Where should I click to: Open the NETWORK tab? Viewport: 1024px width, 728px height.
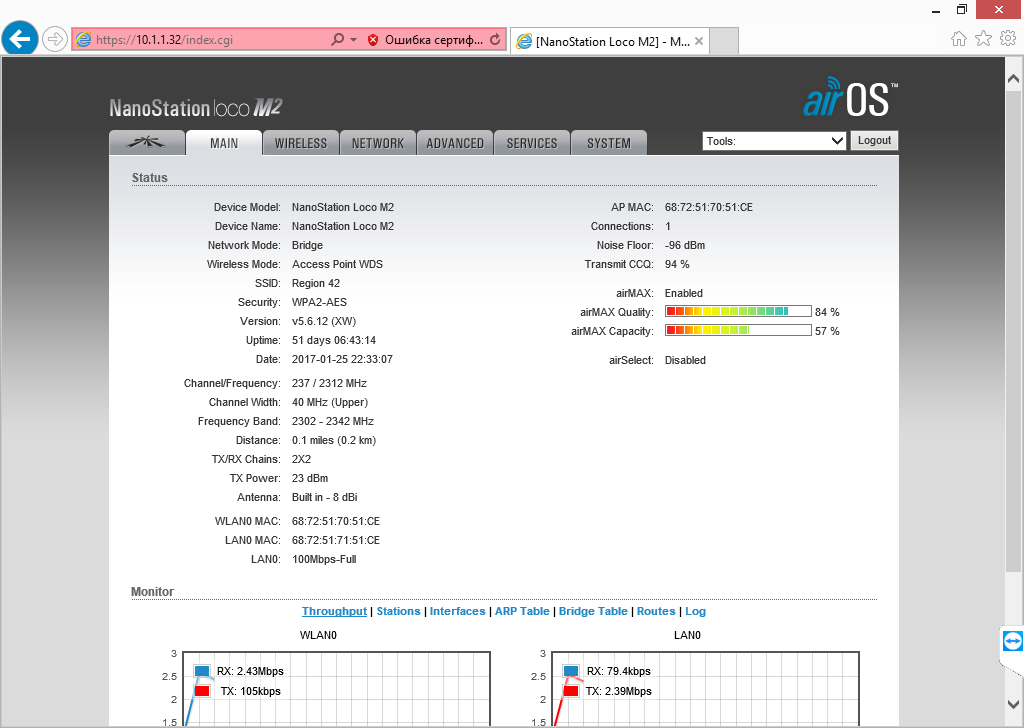[x=378, y=143]
